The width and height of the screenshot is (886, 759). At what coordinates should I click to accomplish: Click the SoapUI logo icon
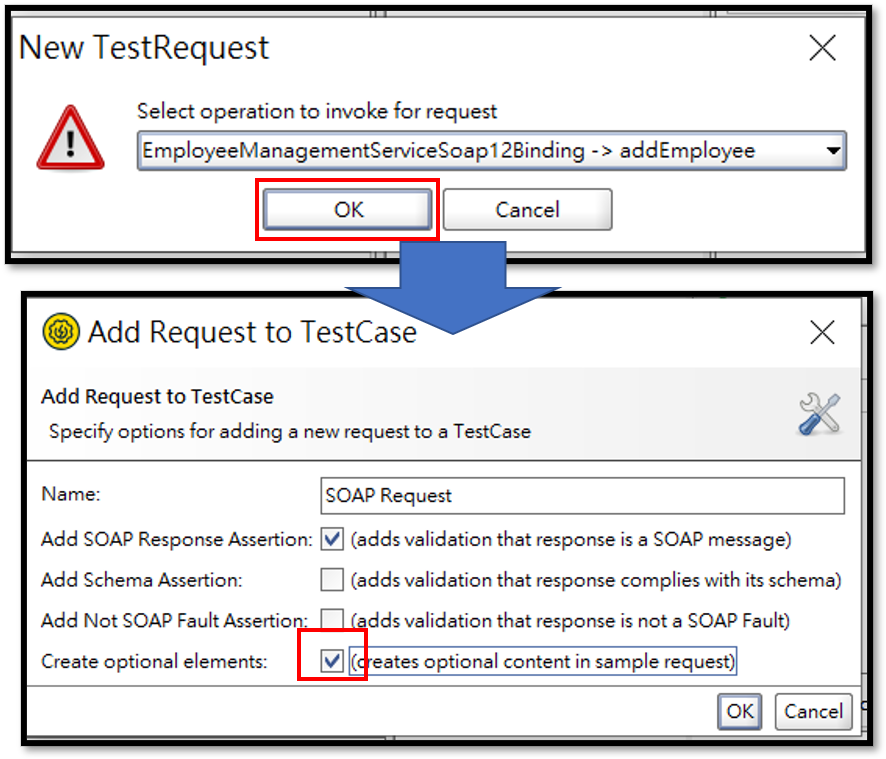61,331
